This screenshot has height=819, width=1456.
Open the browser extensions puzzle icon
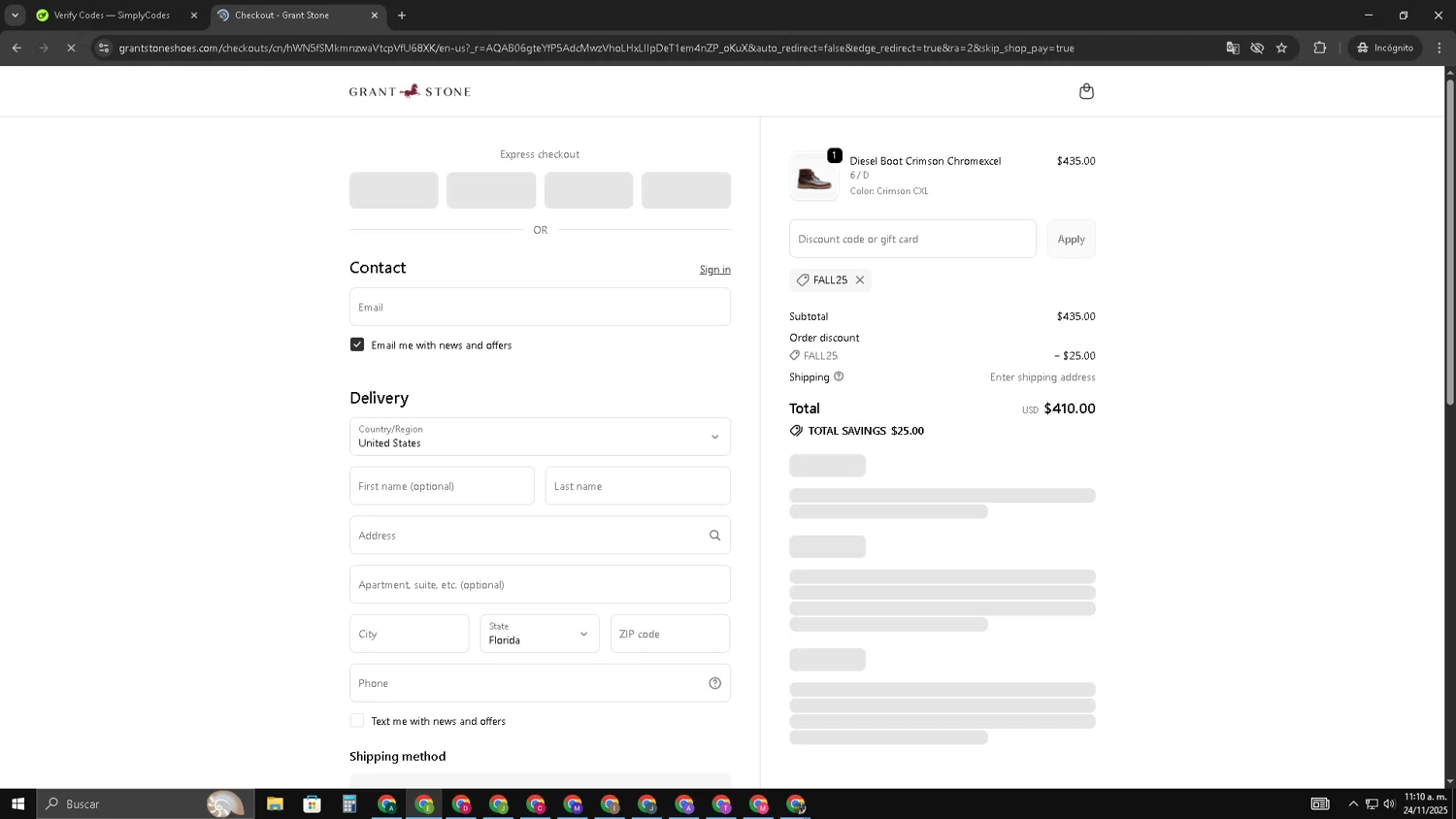point(1319,48)
